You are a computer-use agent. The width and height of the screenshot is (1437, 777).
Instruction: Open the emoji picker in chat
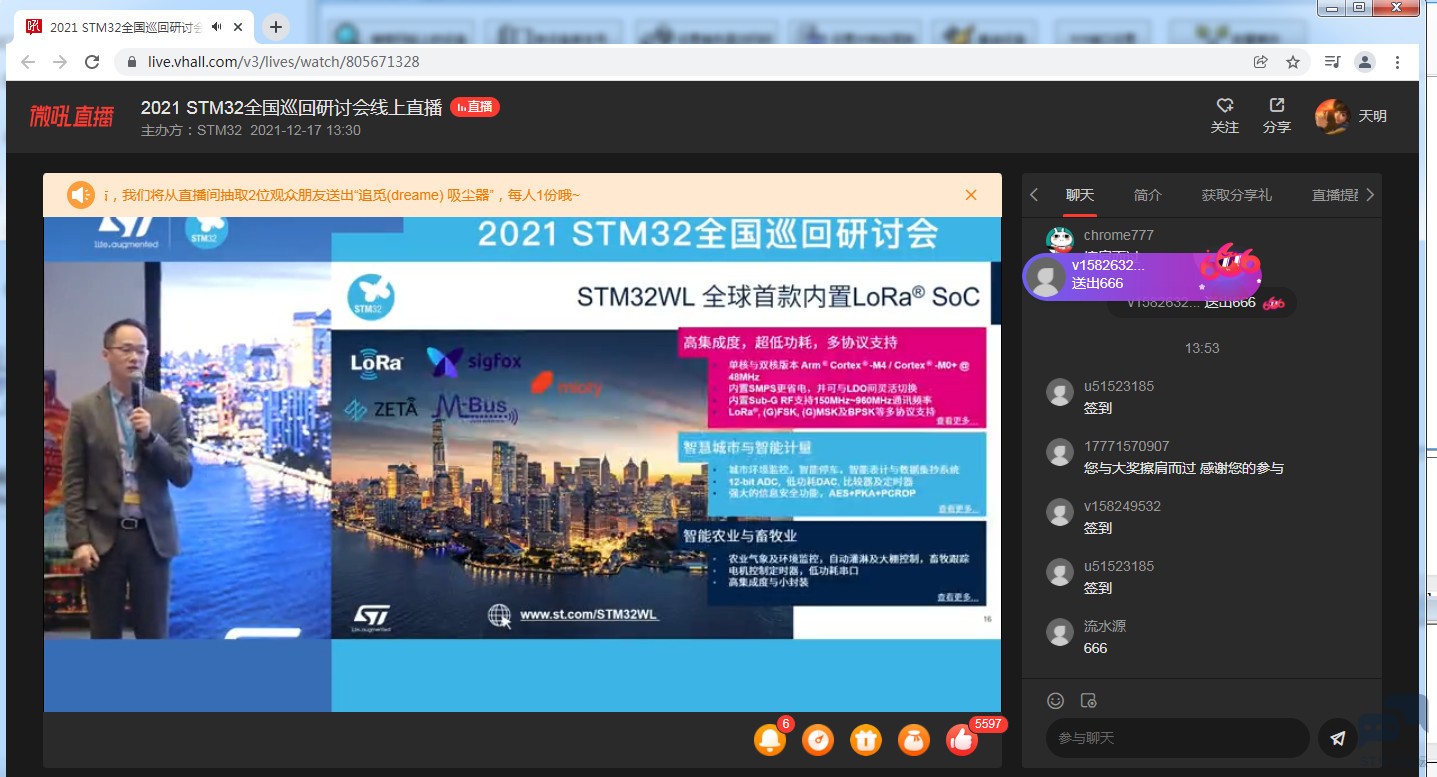(x=1055, y=700)
